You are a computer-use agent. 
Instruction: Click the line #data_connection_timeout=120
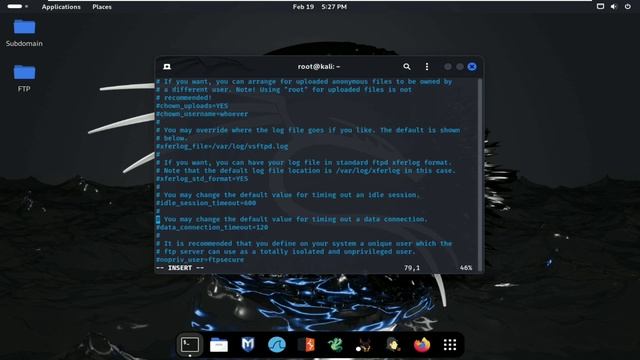coord(212,227)
